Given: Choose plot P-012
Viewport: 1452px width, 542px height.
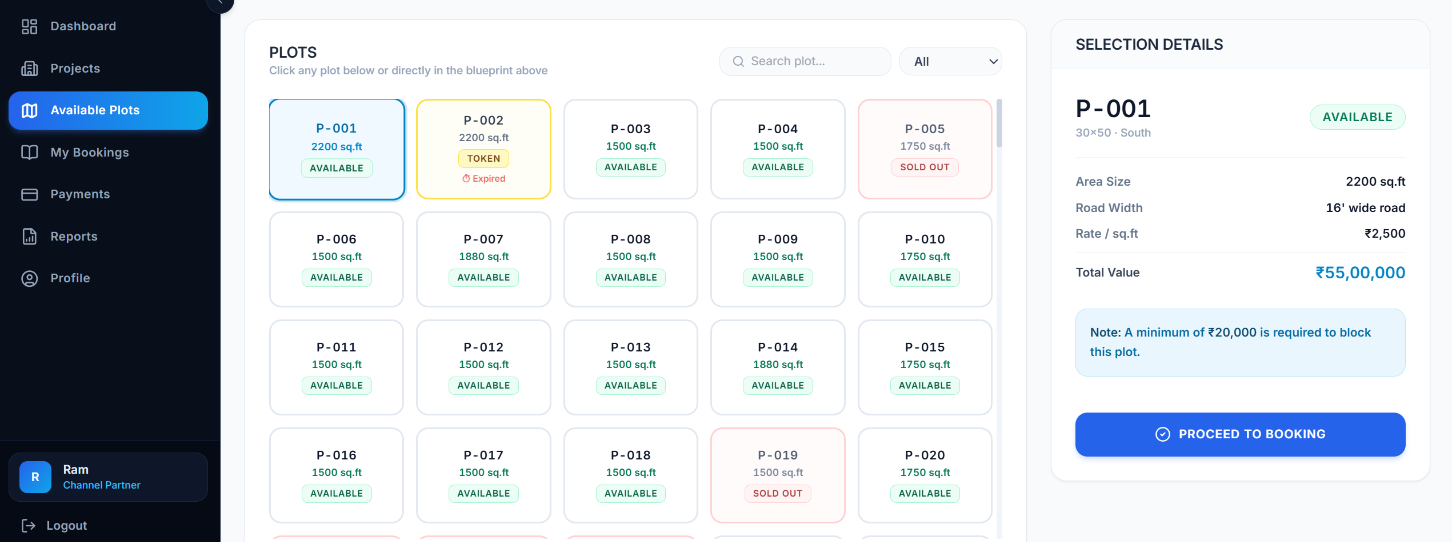Looking at the screenshot, I should [484, 367].
